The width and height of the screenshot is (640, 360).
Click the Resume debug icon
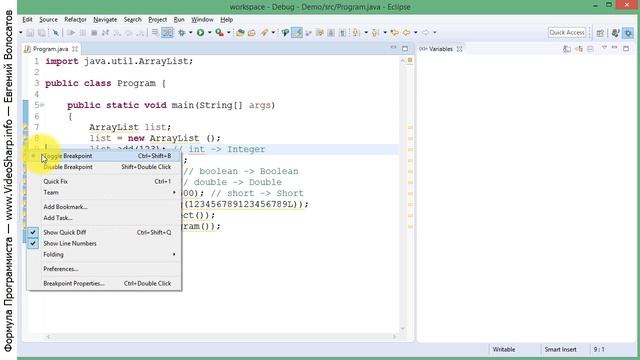[71, 33]
